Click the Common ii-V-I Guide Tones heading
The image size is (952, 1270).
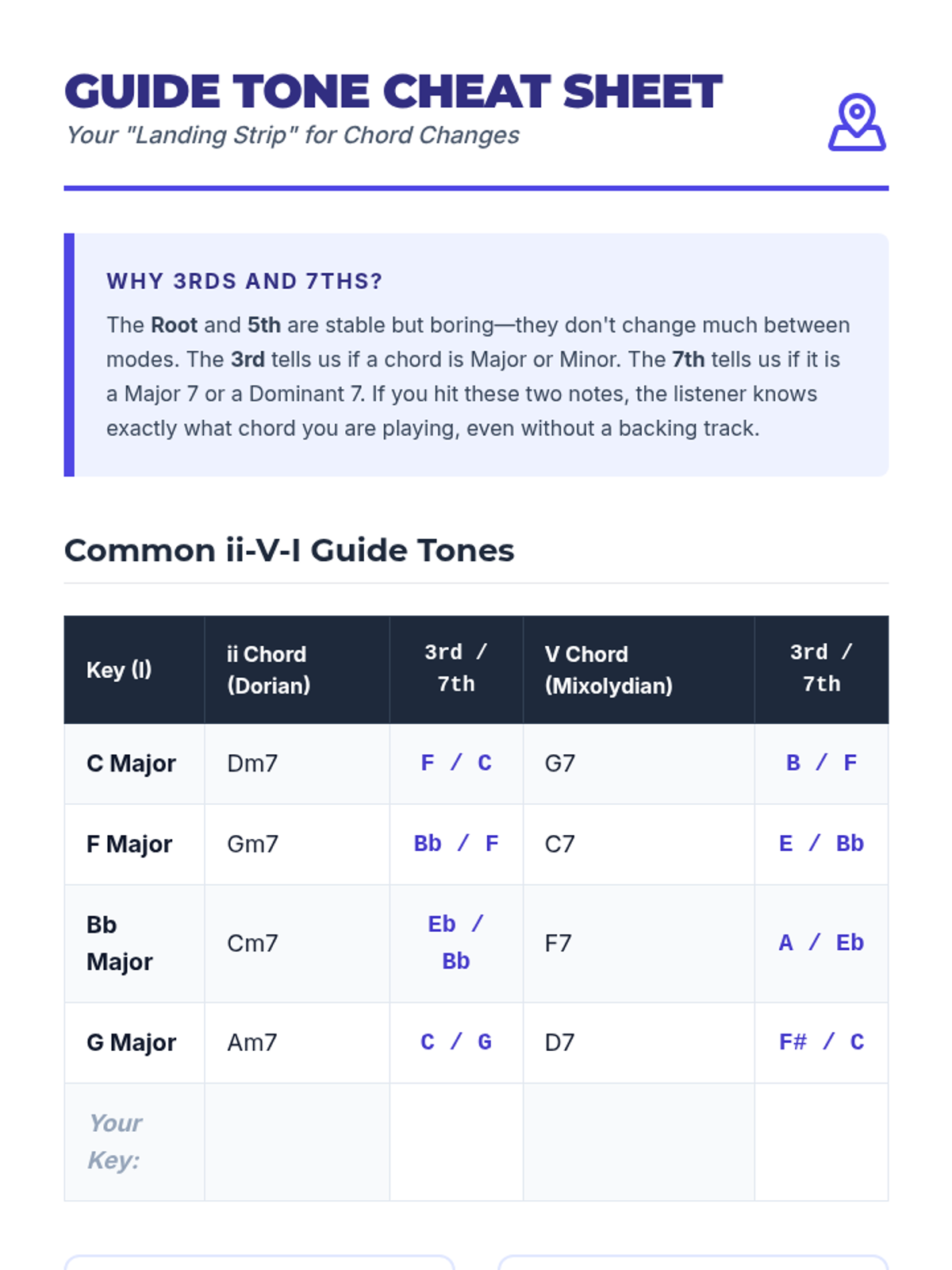tap(289, 550)
